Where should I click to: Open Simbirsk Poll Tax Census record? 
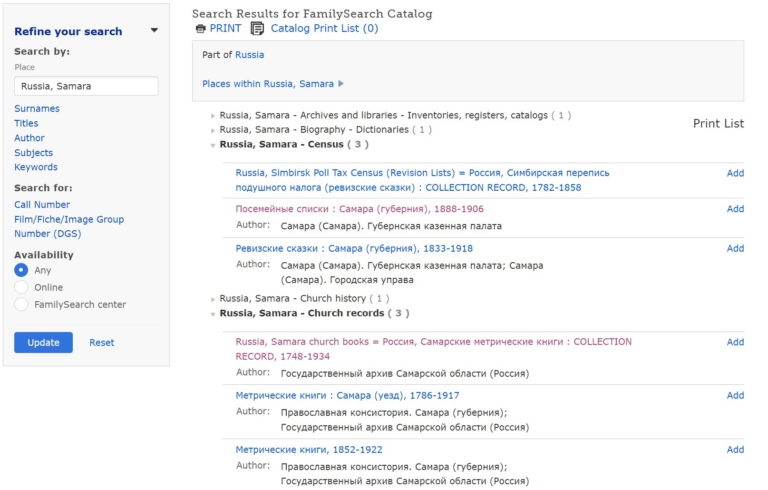point(422,180)
